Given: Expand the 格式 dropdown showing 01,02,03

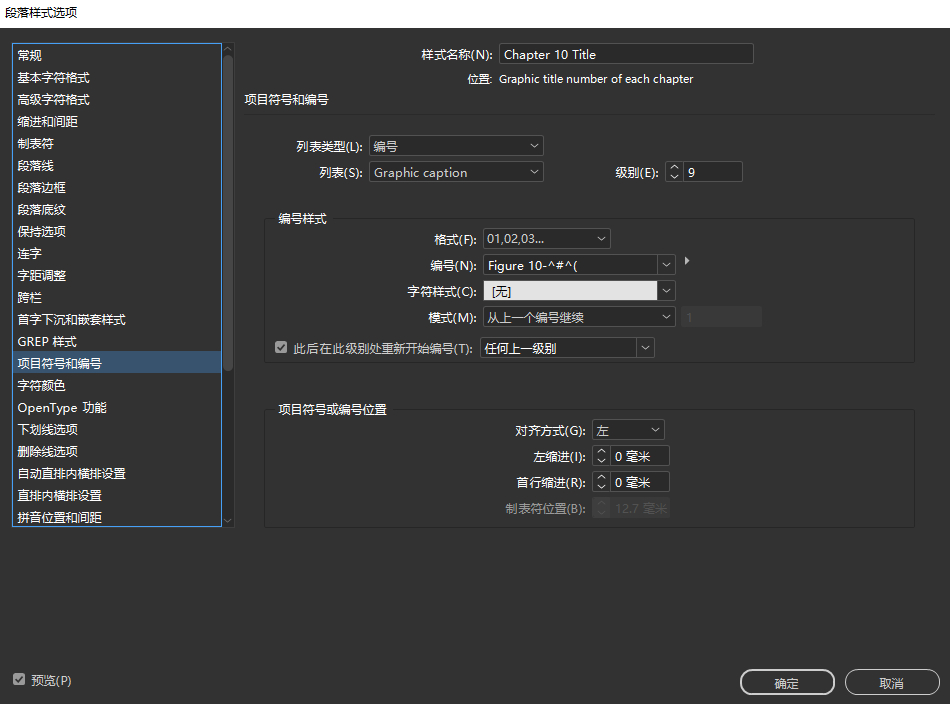Looking at the screenshot, I should click(545, 238).
